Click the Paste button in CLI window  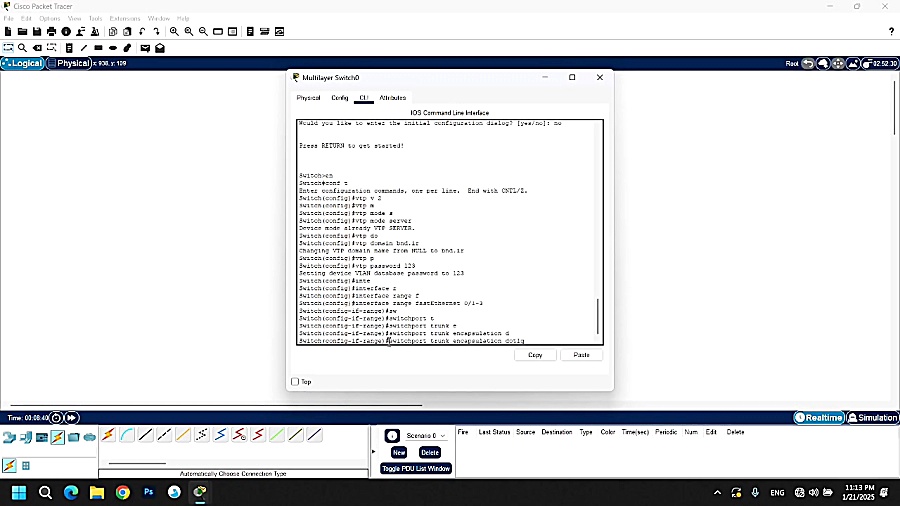[x=581, y=355]
